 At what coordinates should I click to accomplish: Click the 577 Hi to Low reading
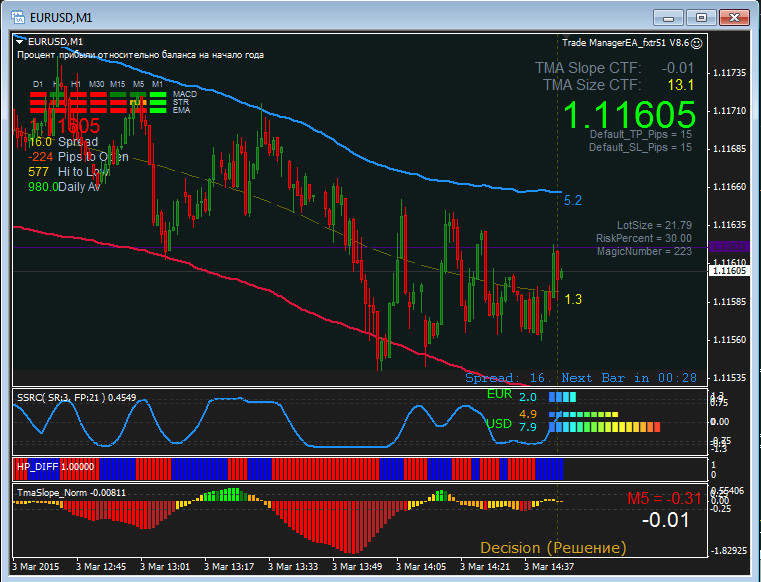coord(69,172)
